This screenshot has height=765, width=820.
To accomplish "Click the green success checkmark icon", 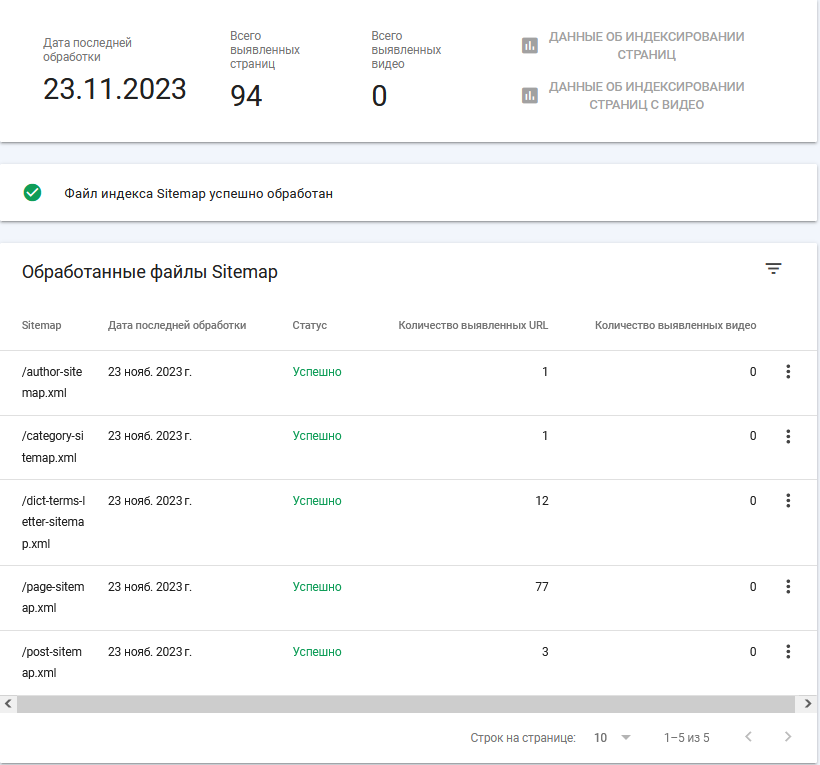I will [x=32, y=193].
